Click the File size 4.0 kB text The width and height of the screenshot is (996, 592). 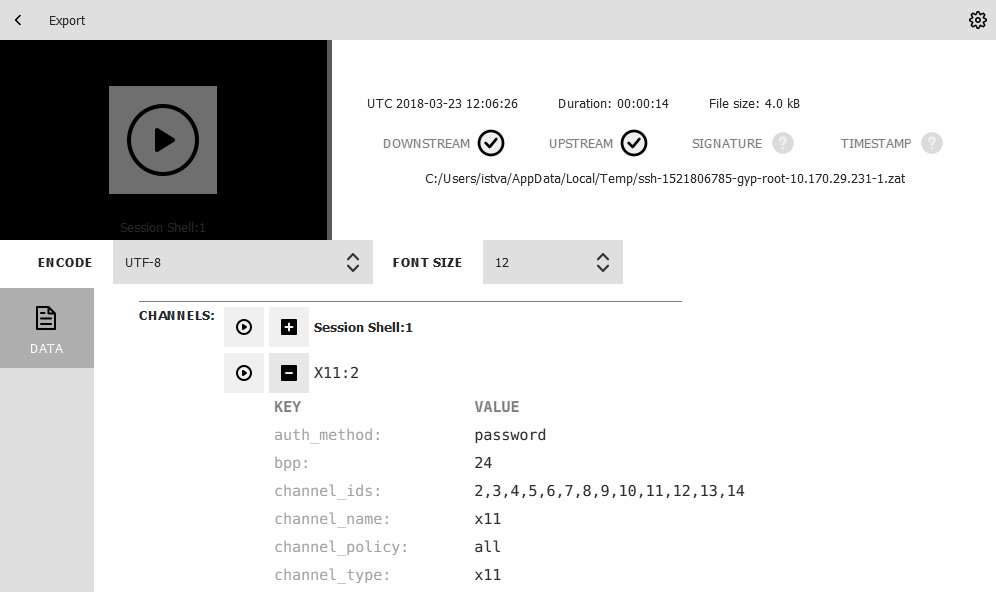click(x=754, y=104)
